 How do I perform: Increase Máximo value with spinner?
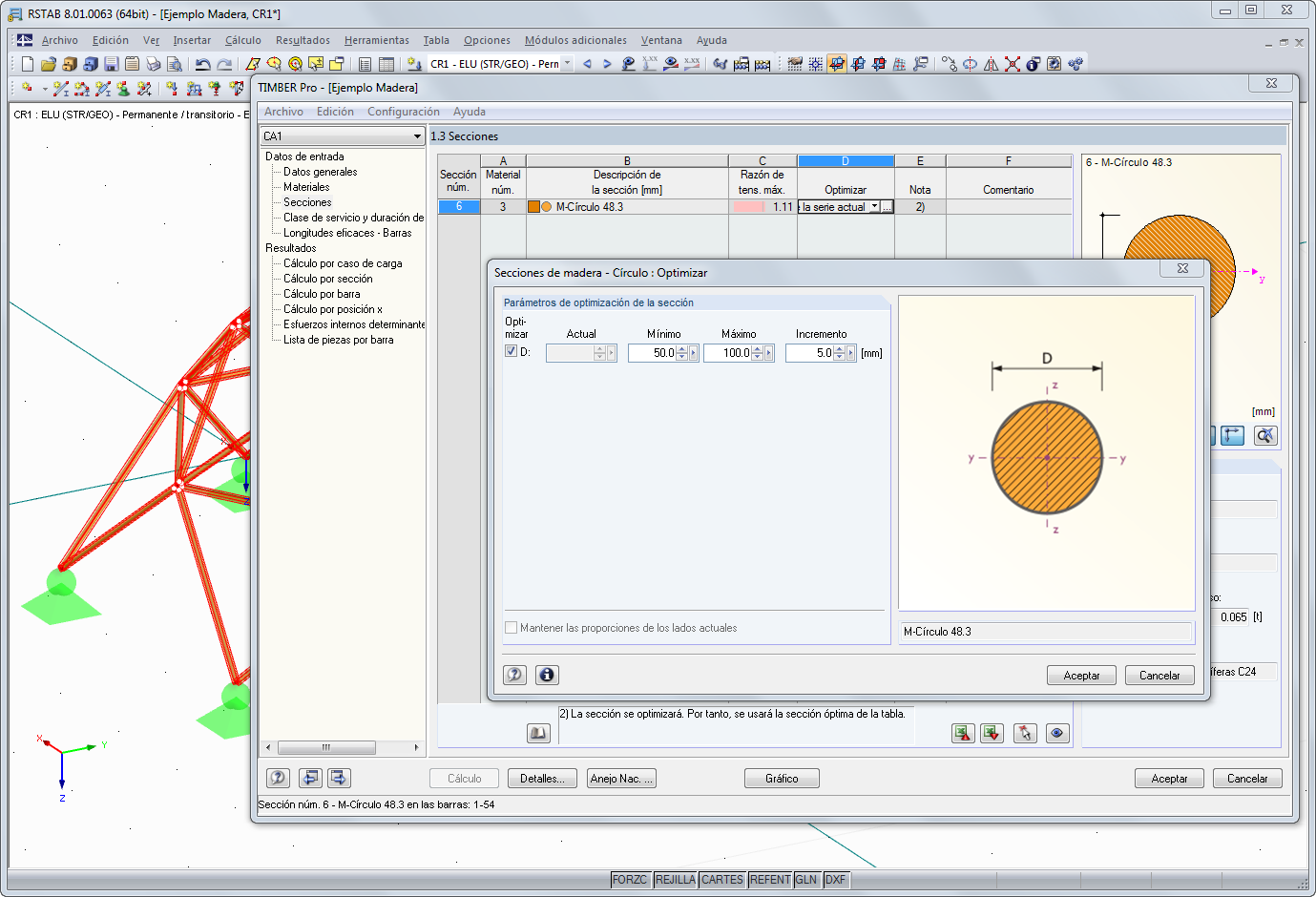(x=757, y=349)
